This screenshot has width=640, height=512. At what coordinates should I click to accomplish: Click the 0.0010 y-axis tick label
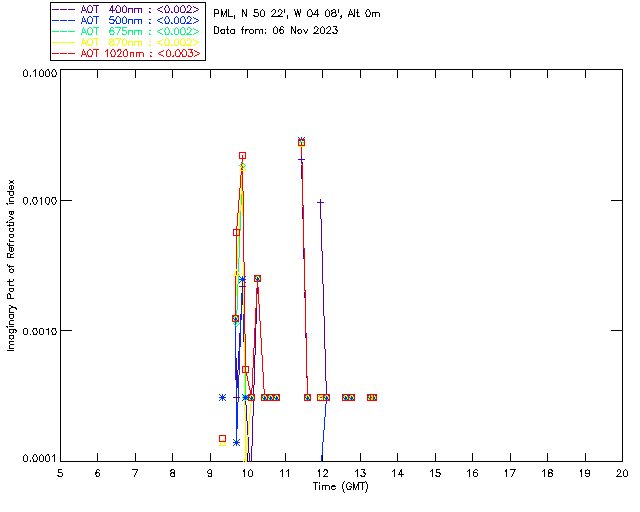point(40,330)
